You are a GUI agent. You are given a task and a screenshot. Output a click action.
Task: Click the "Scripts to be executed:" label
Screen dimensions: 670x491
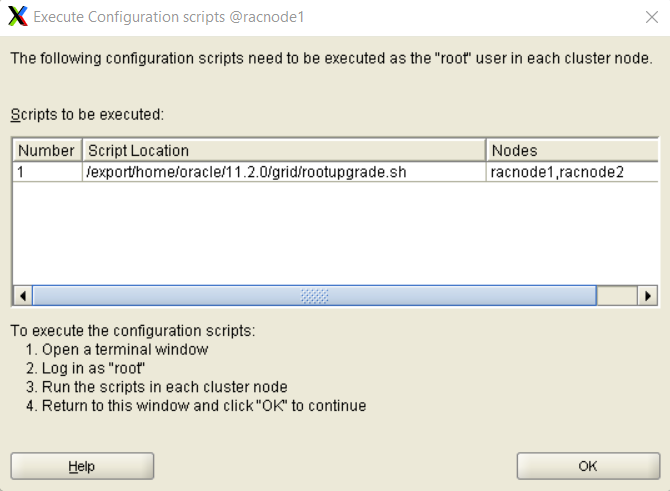[x=87, y=115]
